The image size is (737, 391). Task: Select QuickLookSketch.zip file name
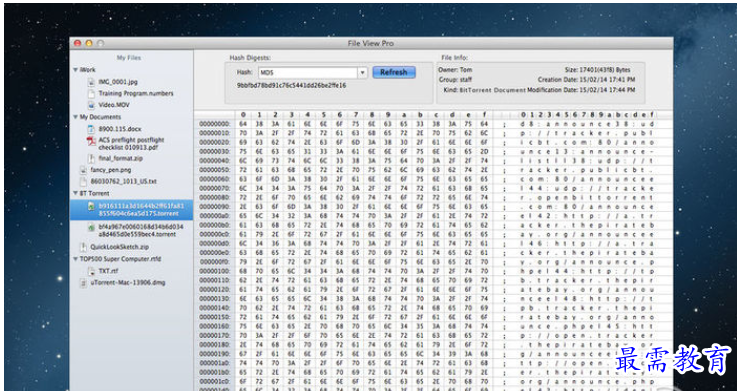(x=119, y=247)
